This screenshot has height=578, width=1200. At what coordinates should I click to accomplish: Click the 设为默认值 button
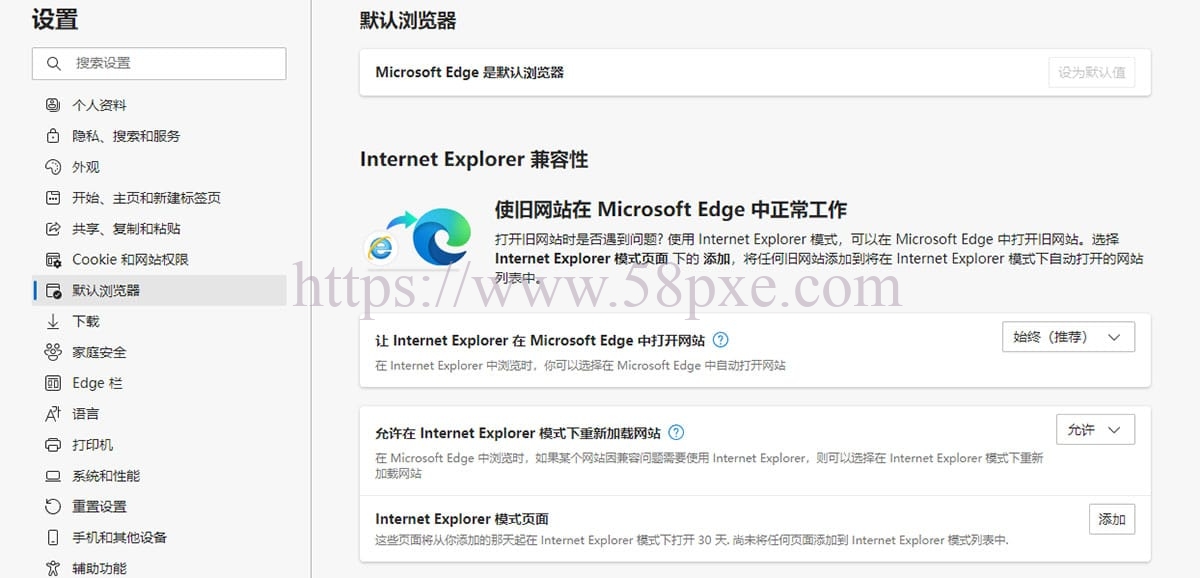pyautogui.click(x=1092, y=72)
